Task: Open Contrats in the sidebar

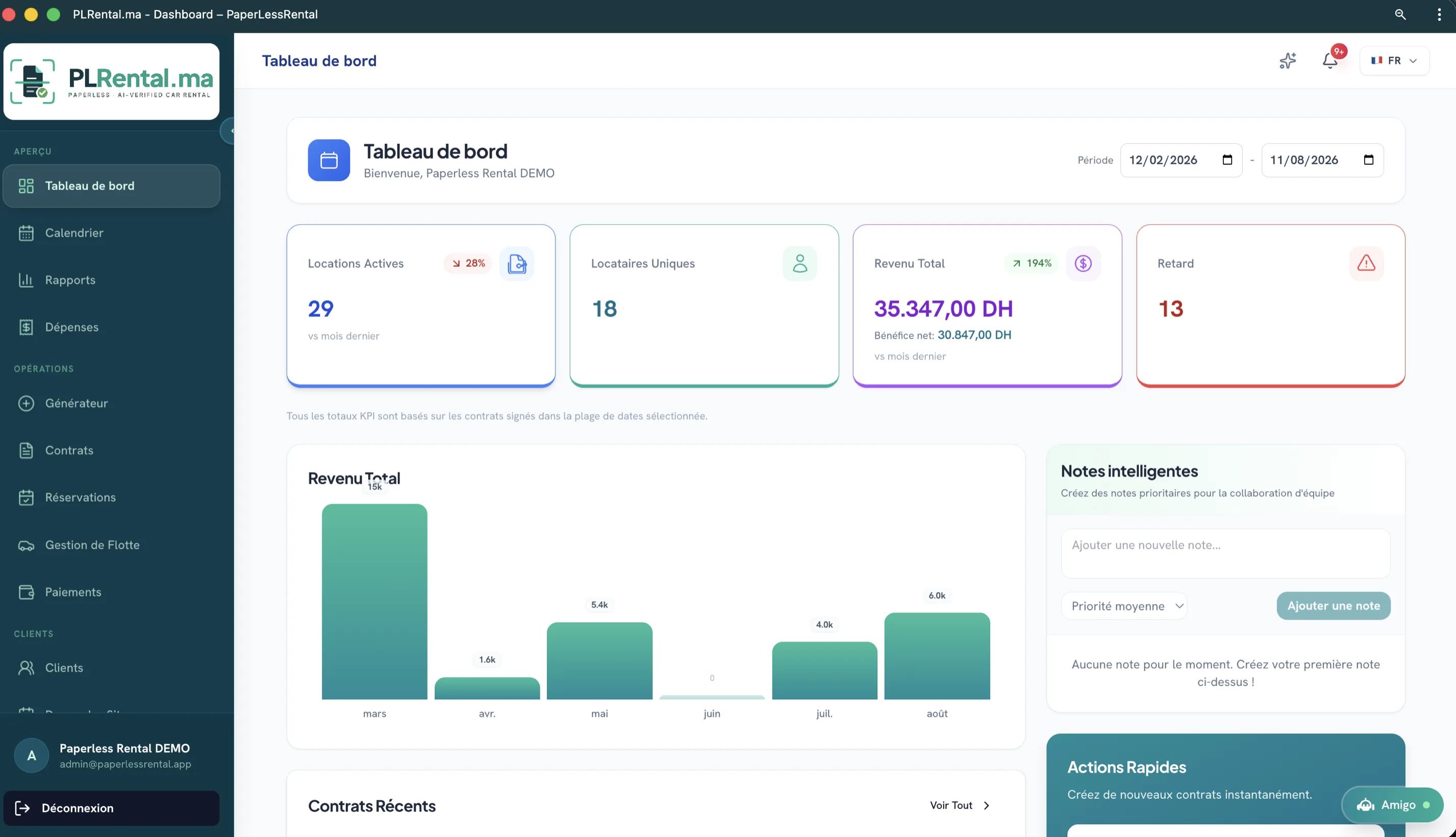Action: pyautogui.click(x=112, y=451)
